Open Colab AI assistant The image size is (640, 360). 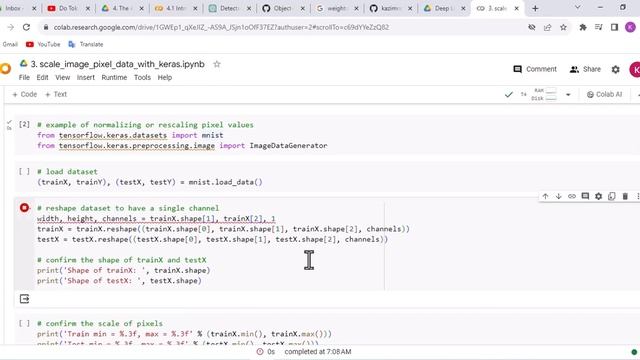pyautogui.click(x=604, y=94)
